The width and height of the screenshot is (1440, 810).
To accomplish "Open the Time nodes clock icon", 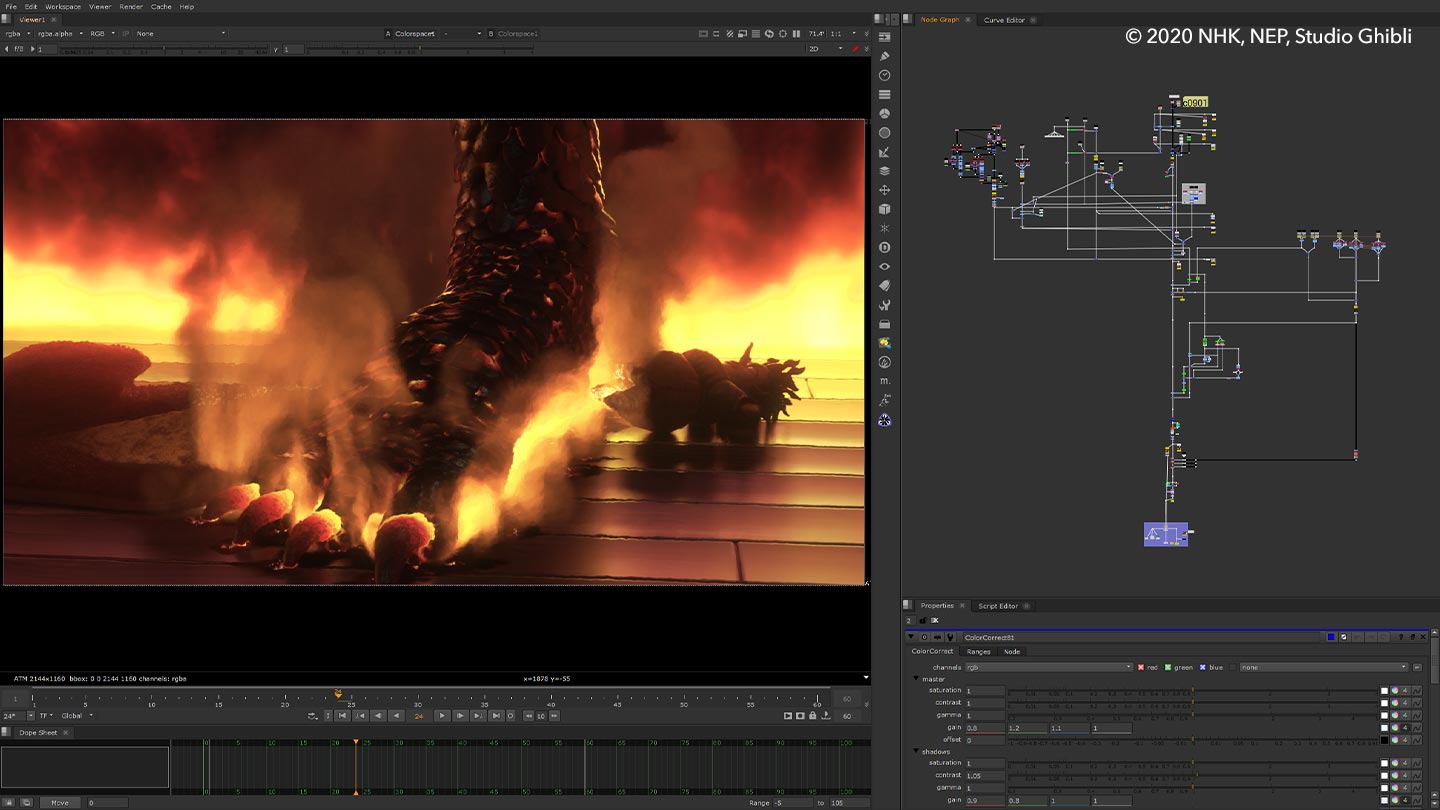I will point(885,75).
